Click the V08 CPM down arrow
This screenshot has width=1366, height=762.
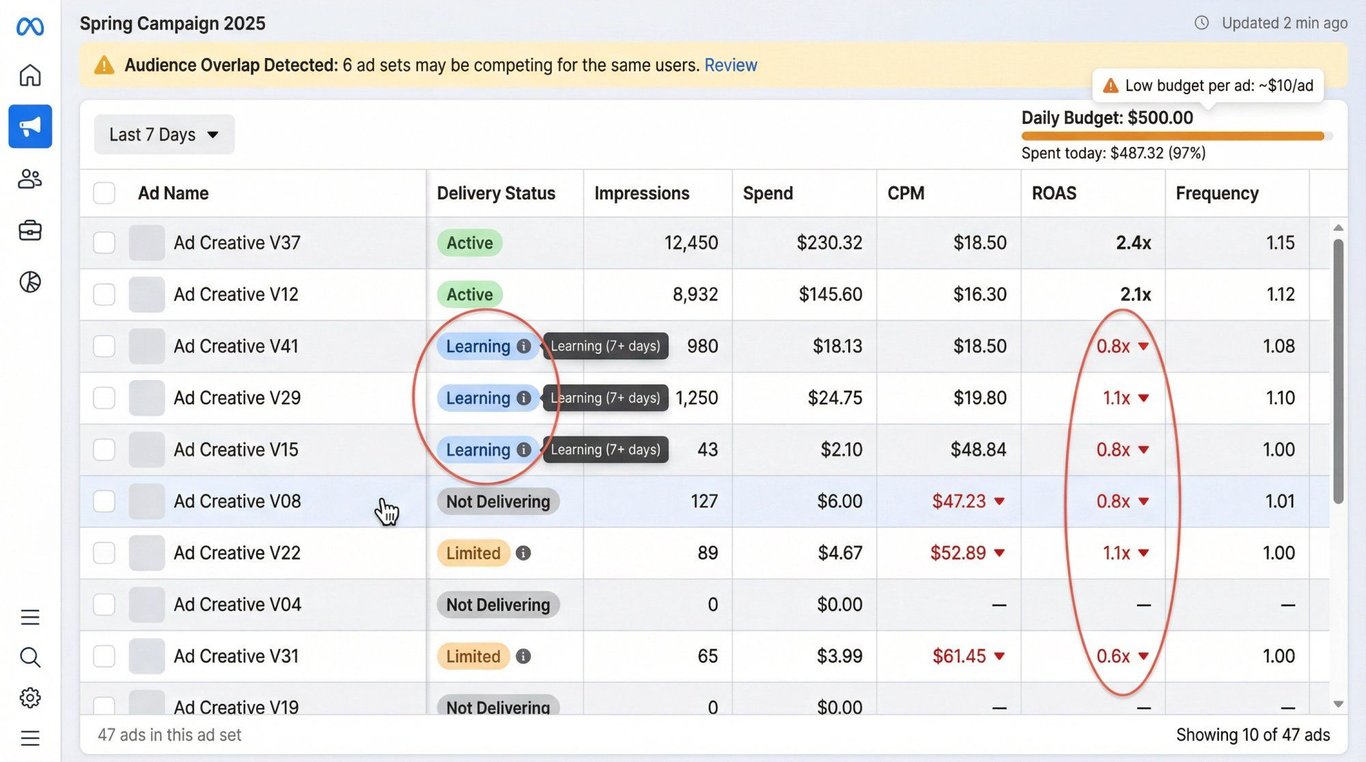999,501
